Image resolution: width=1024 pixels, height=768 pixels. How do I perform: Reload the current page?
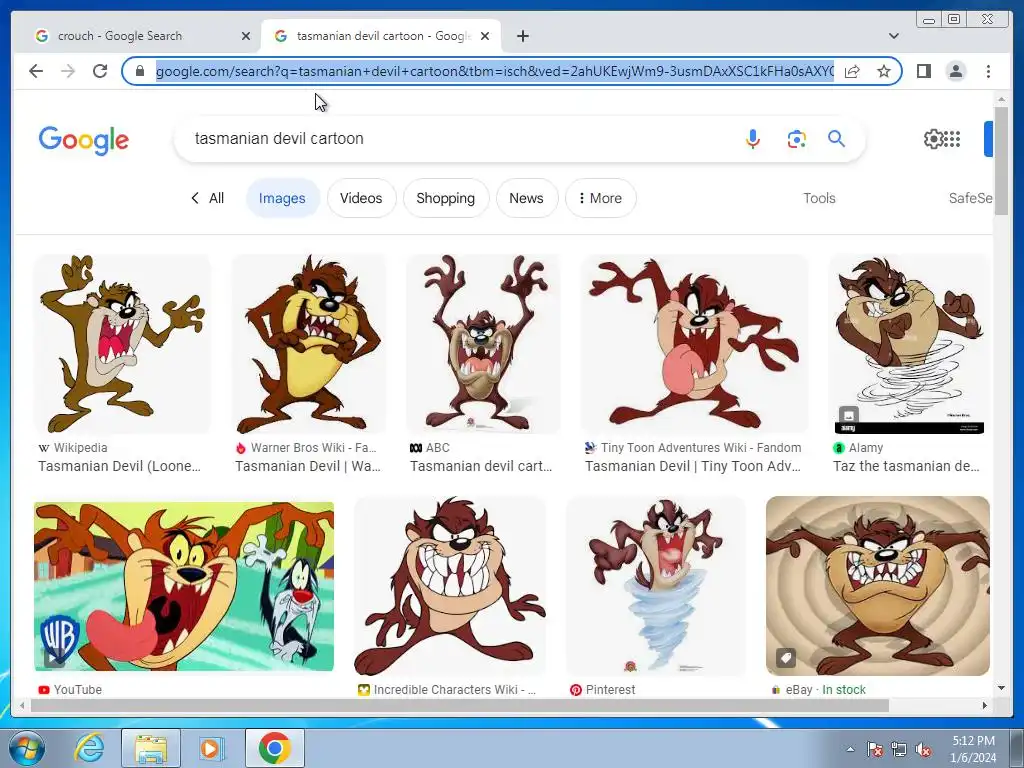coord(100,71)
